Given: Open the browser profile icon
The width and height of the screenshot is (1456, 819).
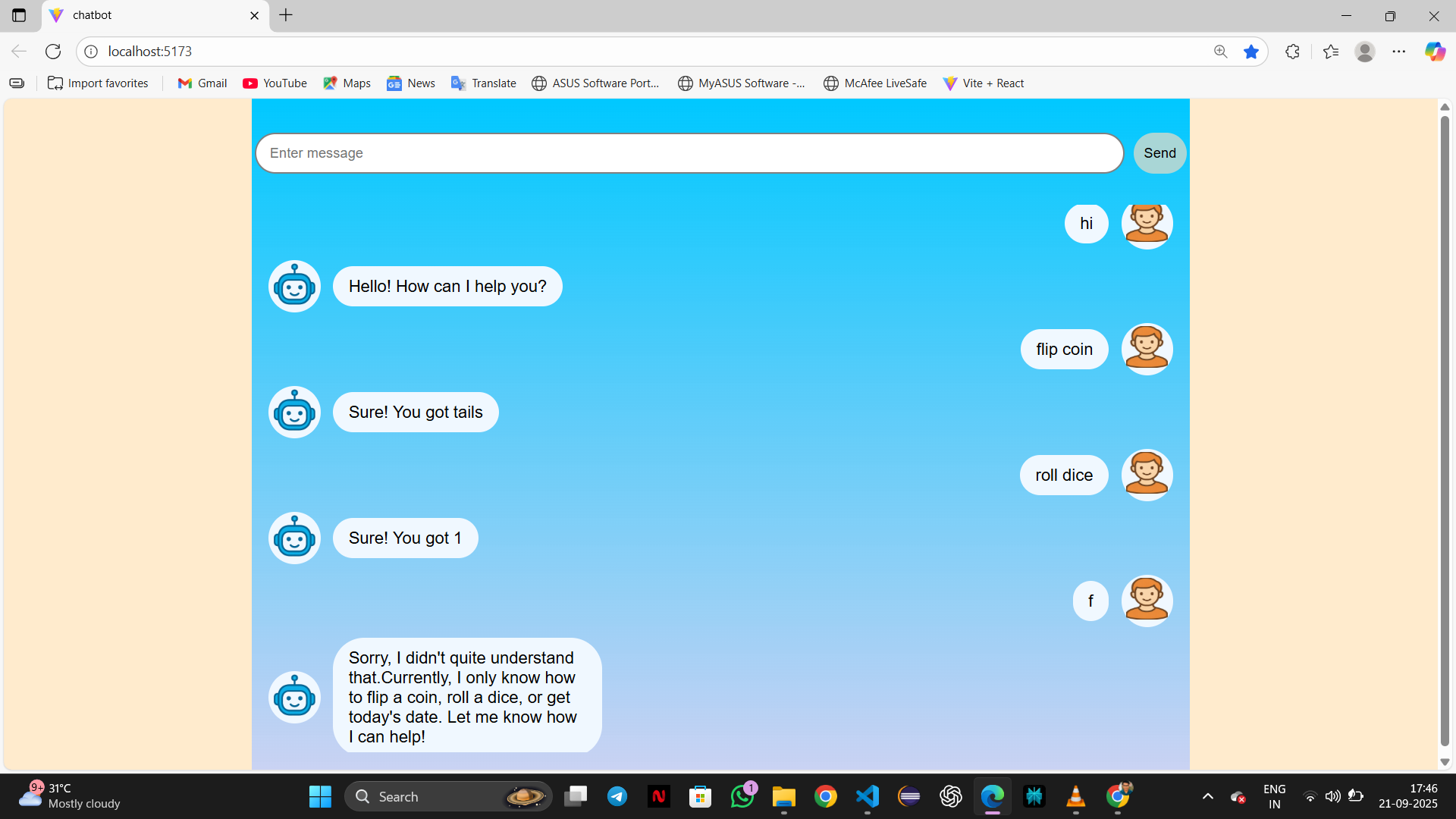Looking at the screenshot, I should (x=1365, y=51).
